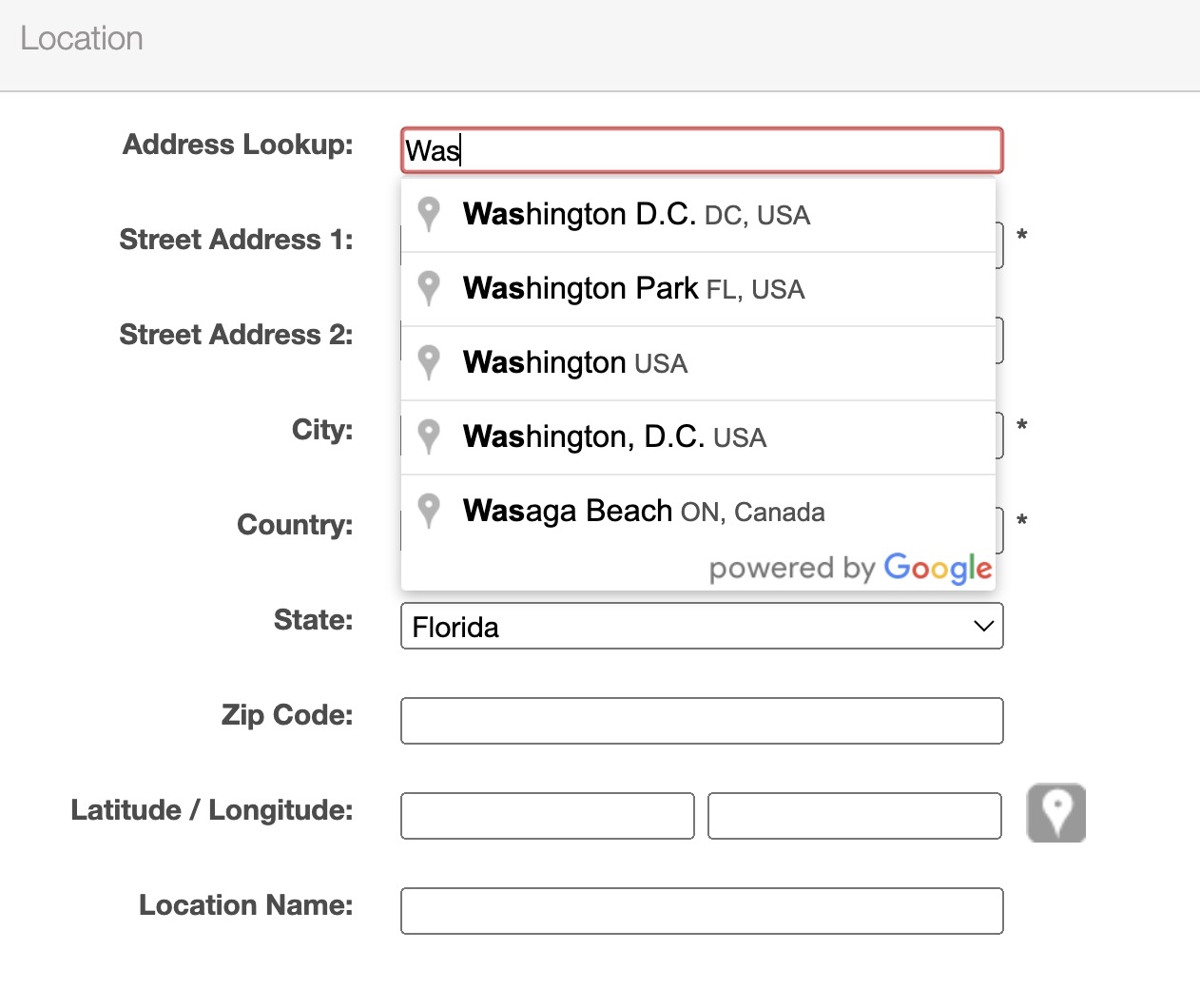1200x1008 pixels.
Task: Click into the Zip Code input box
Action: pyautogui.click(x=702, y=721)
